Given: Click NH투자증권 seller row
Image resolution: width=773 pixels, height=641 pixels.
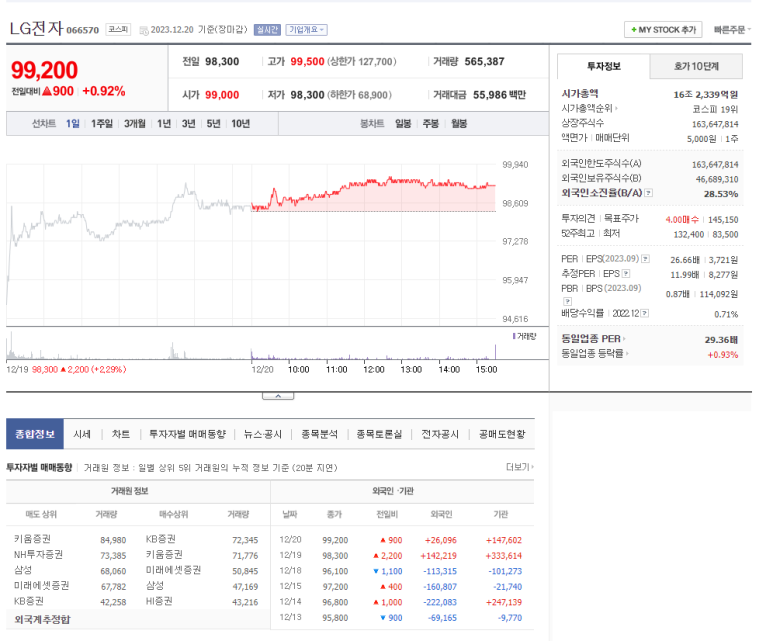Looking at the screenshot, I should (38, 555).
